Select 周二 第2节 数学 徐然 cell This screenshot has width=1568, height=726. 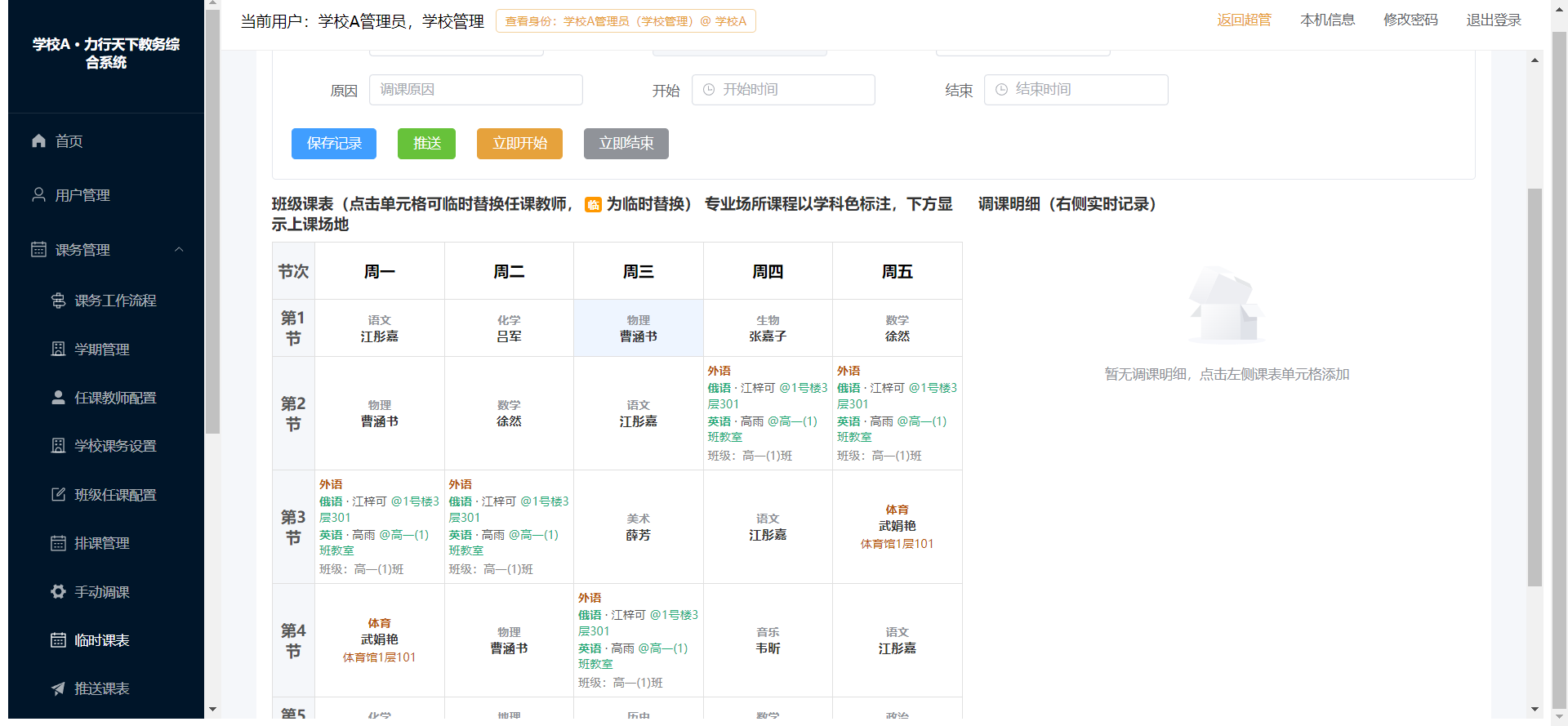(509, 413)
